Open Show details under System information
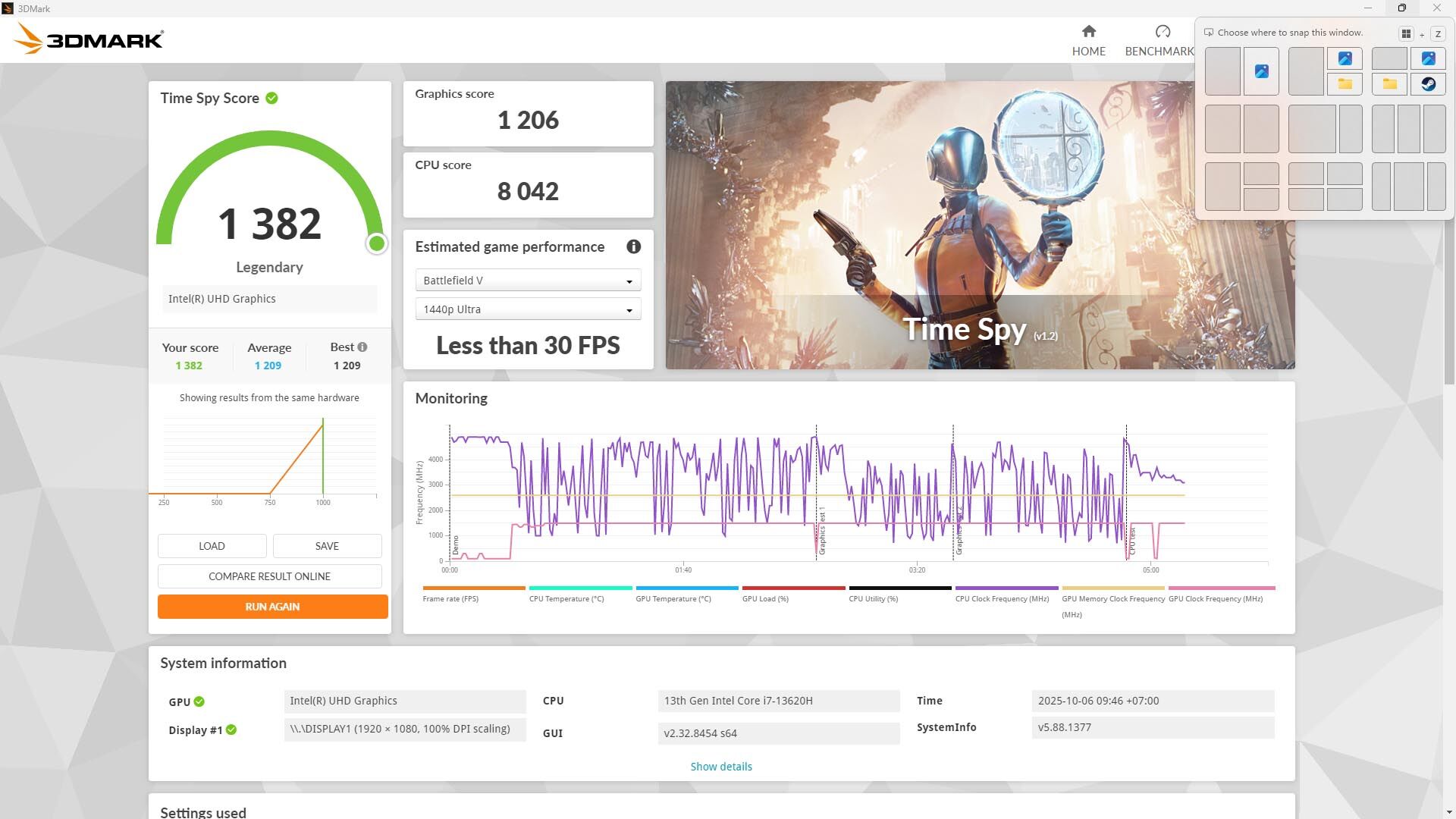 (x=720, y=766)
